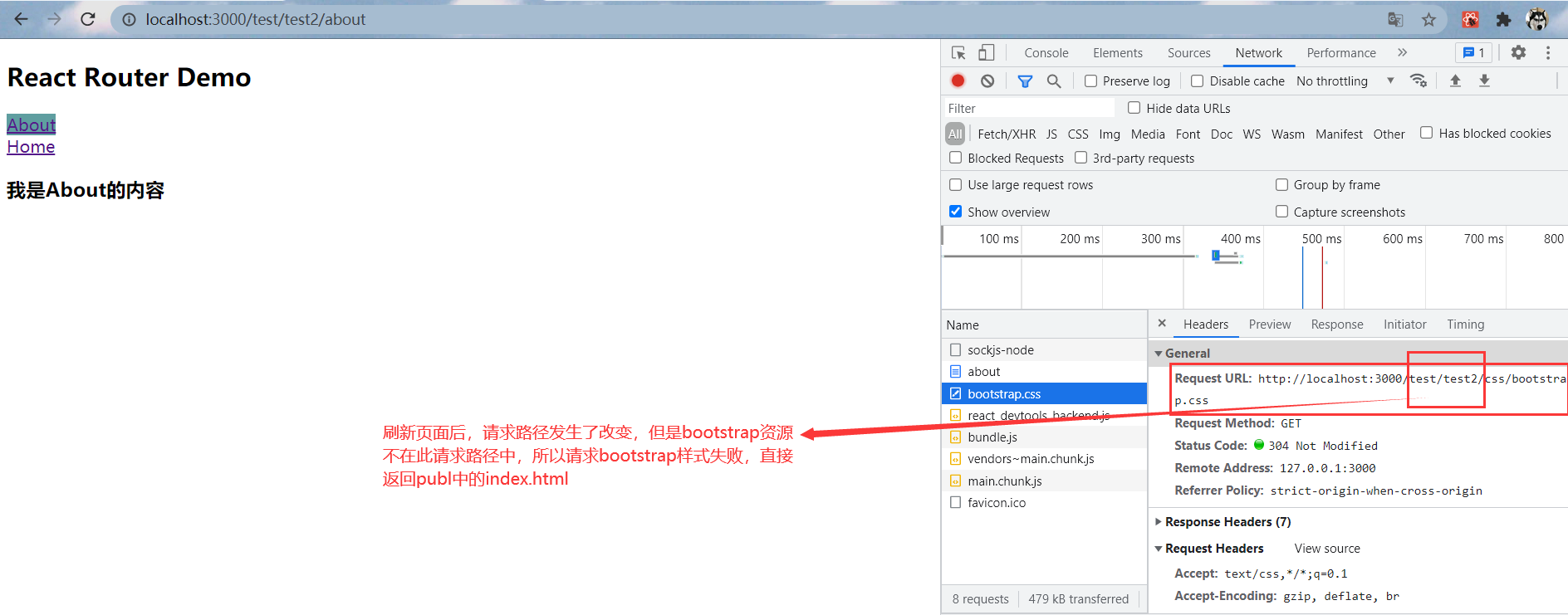Viewport: 1568px width, 615px height.
Task: Open the issues counter badge showing 1
Action: pyautogui.click(x=1473, y=52)
